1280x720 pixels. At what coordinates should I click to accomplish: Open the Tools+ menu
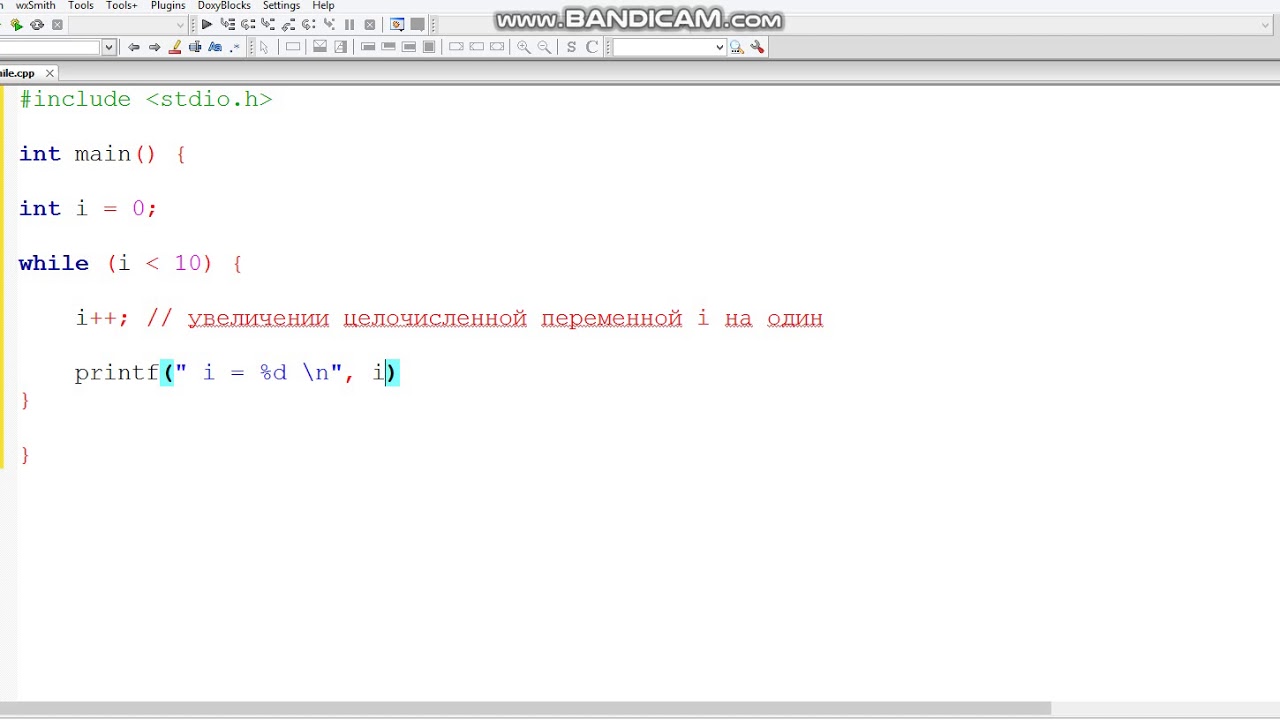click(122, 6)
